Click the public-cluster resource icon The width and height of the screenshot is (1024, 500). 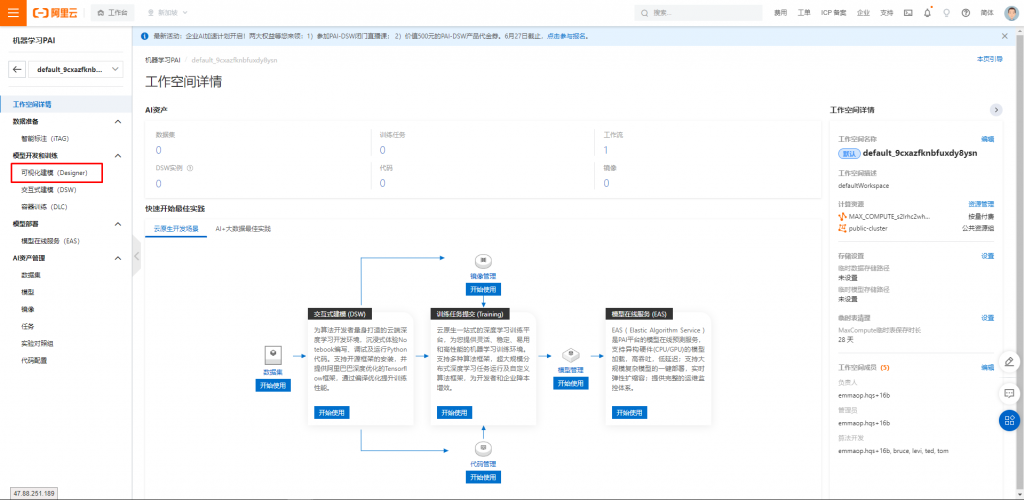tap(842, 228)
